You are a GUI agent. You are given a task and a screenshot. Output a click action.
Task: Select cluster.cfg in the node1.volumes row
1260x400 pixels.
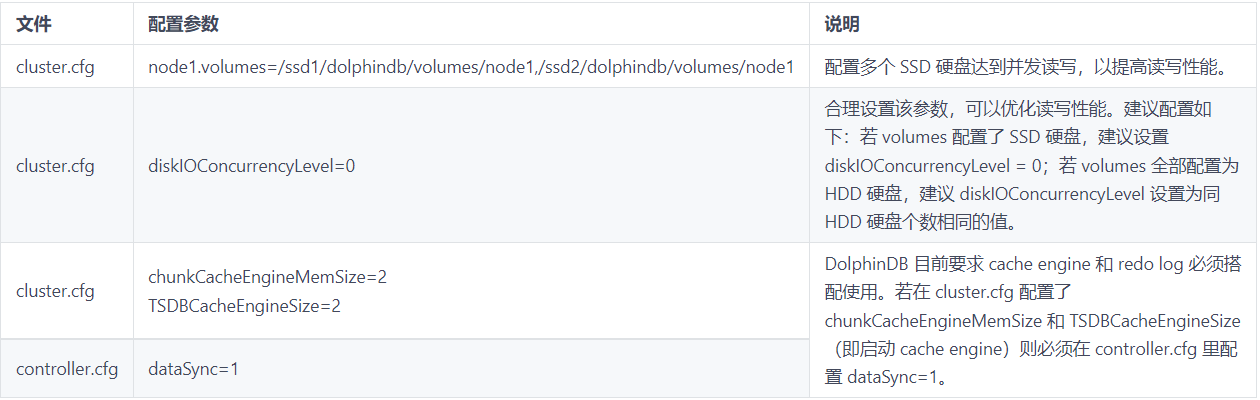(x=55, y=67)
